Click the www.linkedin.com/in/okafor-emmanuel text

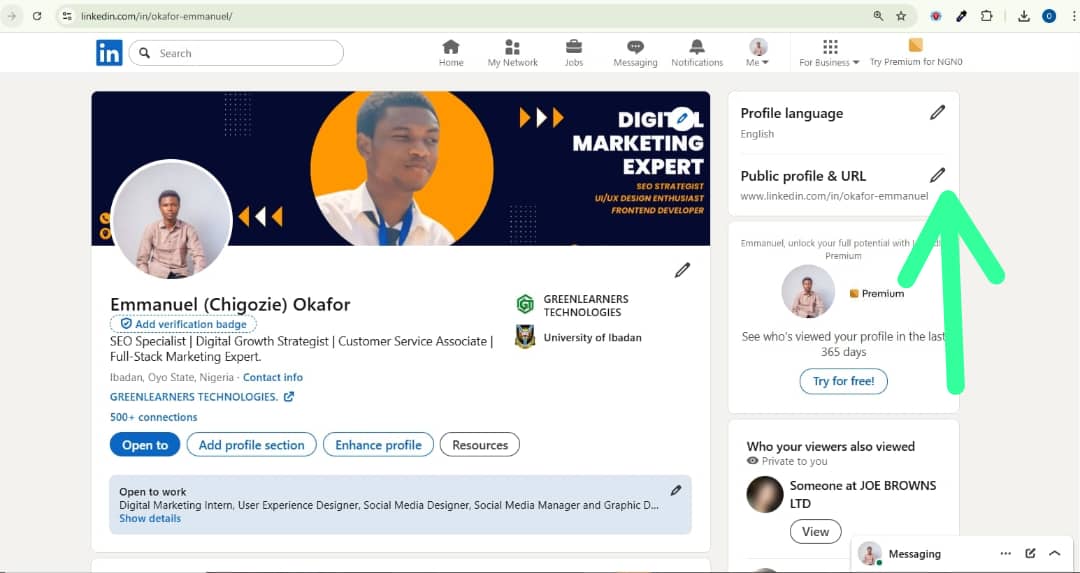pyautogui.click(x=834, y=196)
